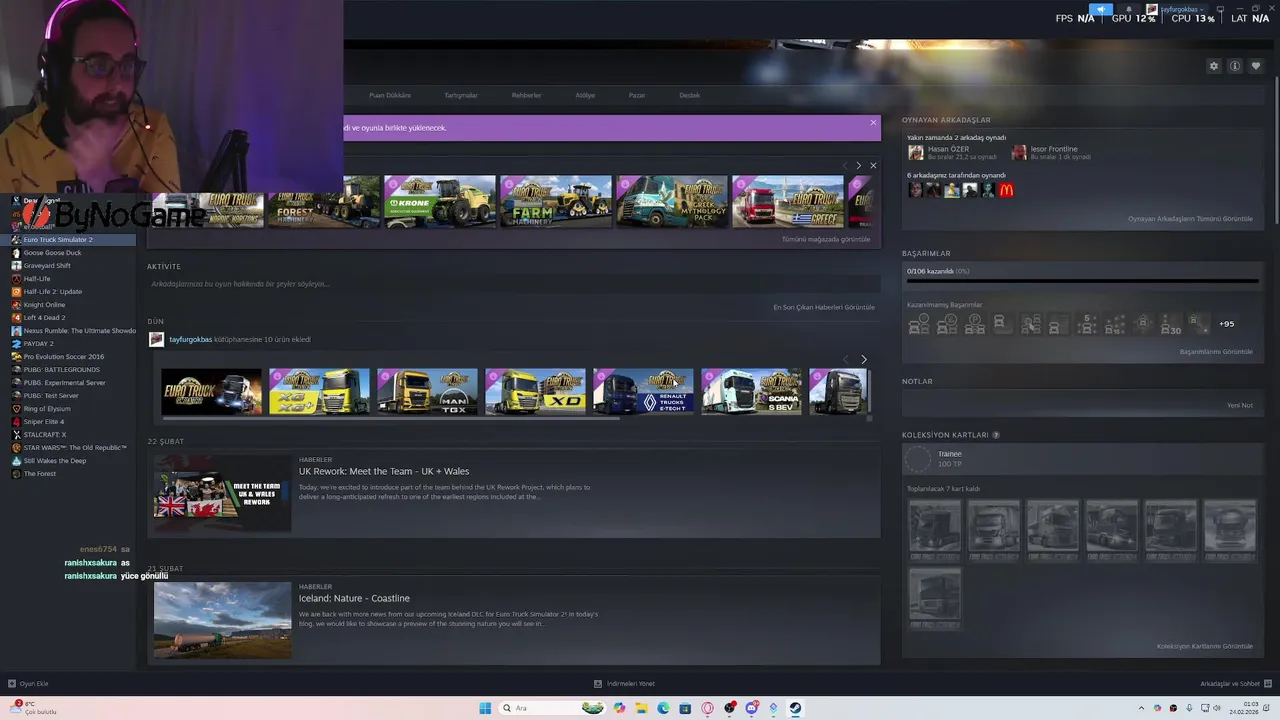
Task: Show next DLC carousel items
Action: pos(858,165)
